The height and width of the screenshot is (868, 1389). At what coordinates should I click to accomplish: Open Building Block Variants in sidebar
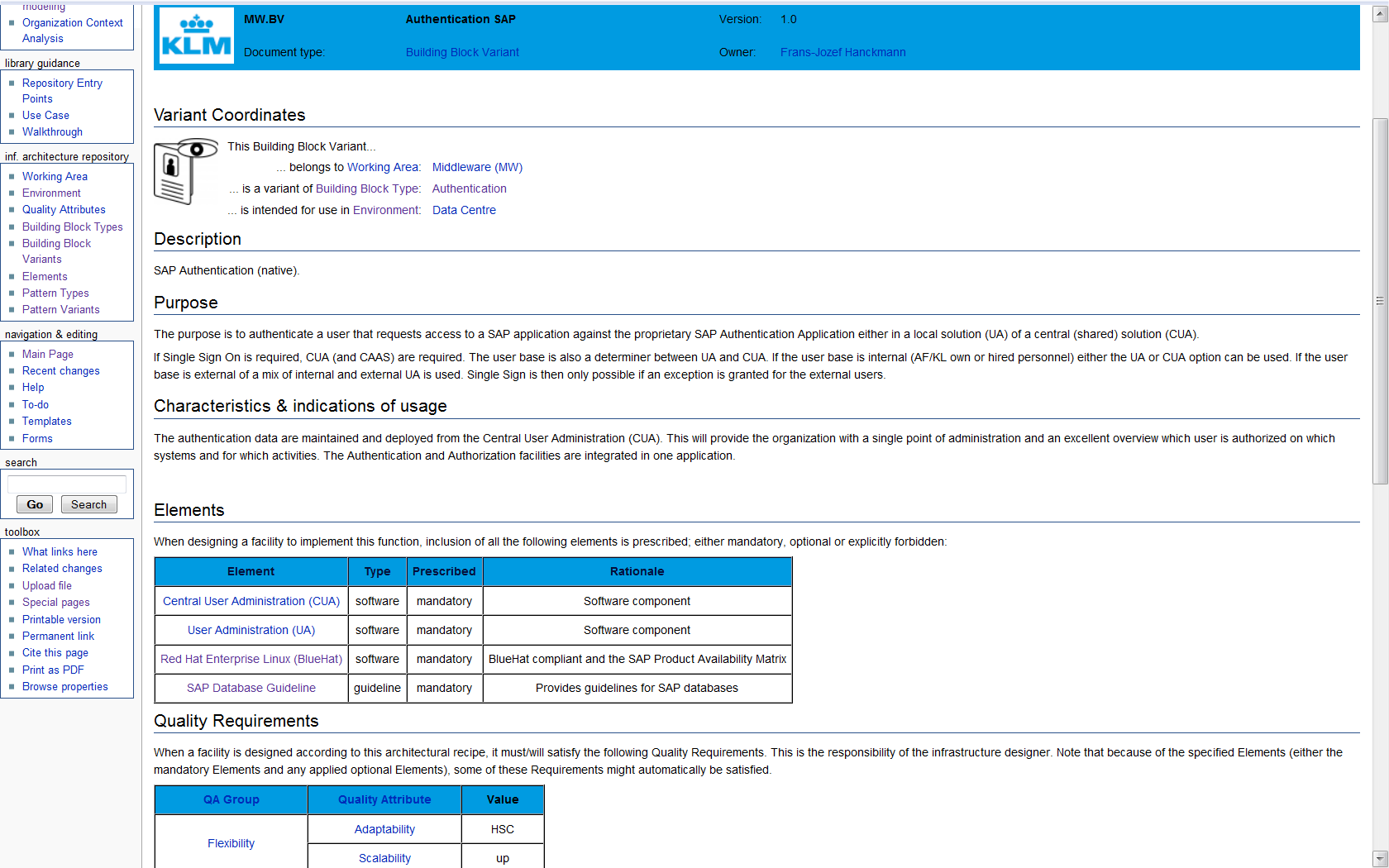[56, 251]
